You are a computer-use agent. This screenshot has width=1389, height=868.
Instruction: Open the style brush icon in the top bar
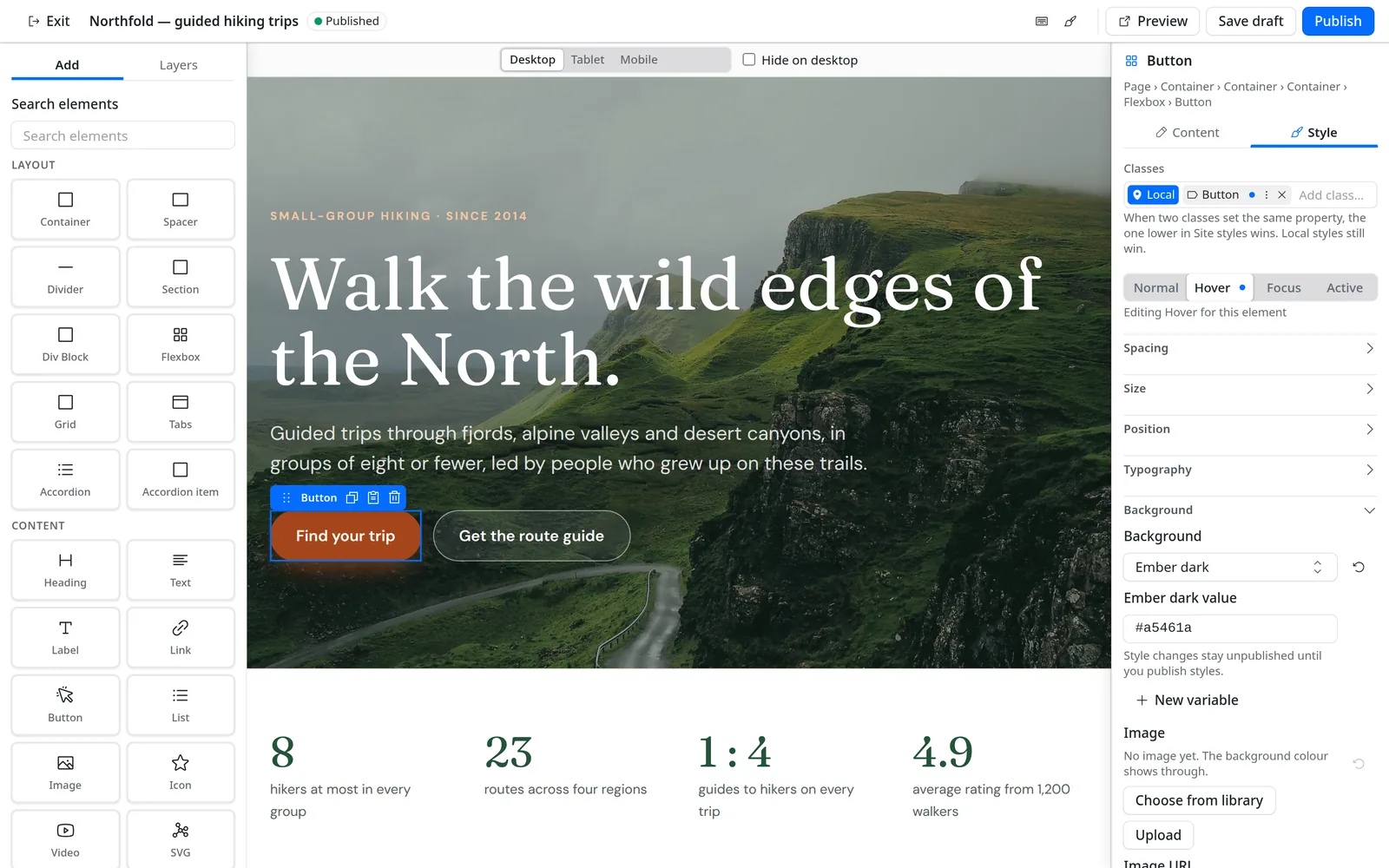click(x=1070, y=21)
